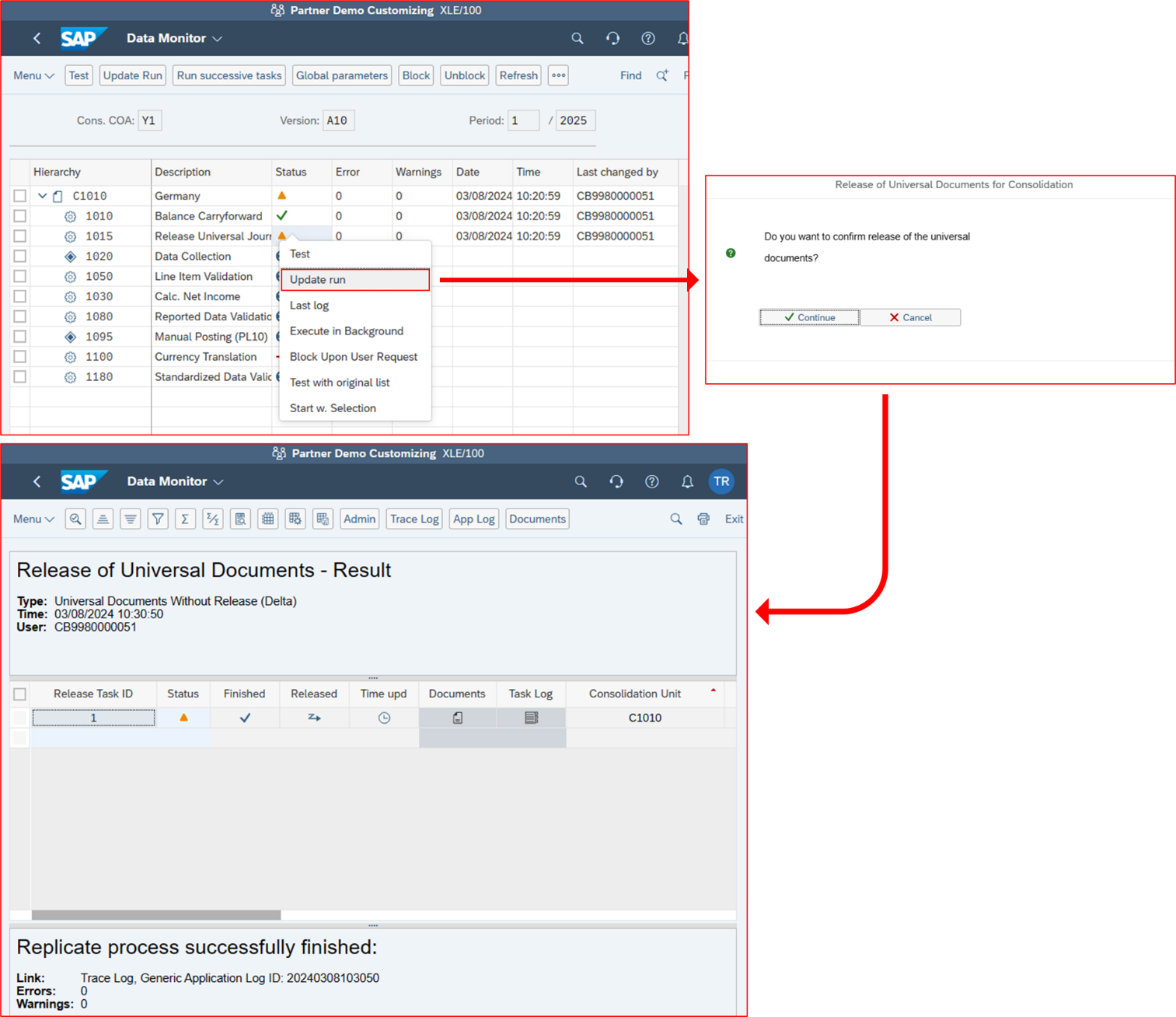Tick checkbox for C1010 Germany row
The height and width of the screenshot is (1017, 1176).
click(x=20, y=196)
